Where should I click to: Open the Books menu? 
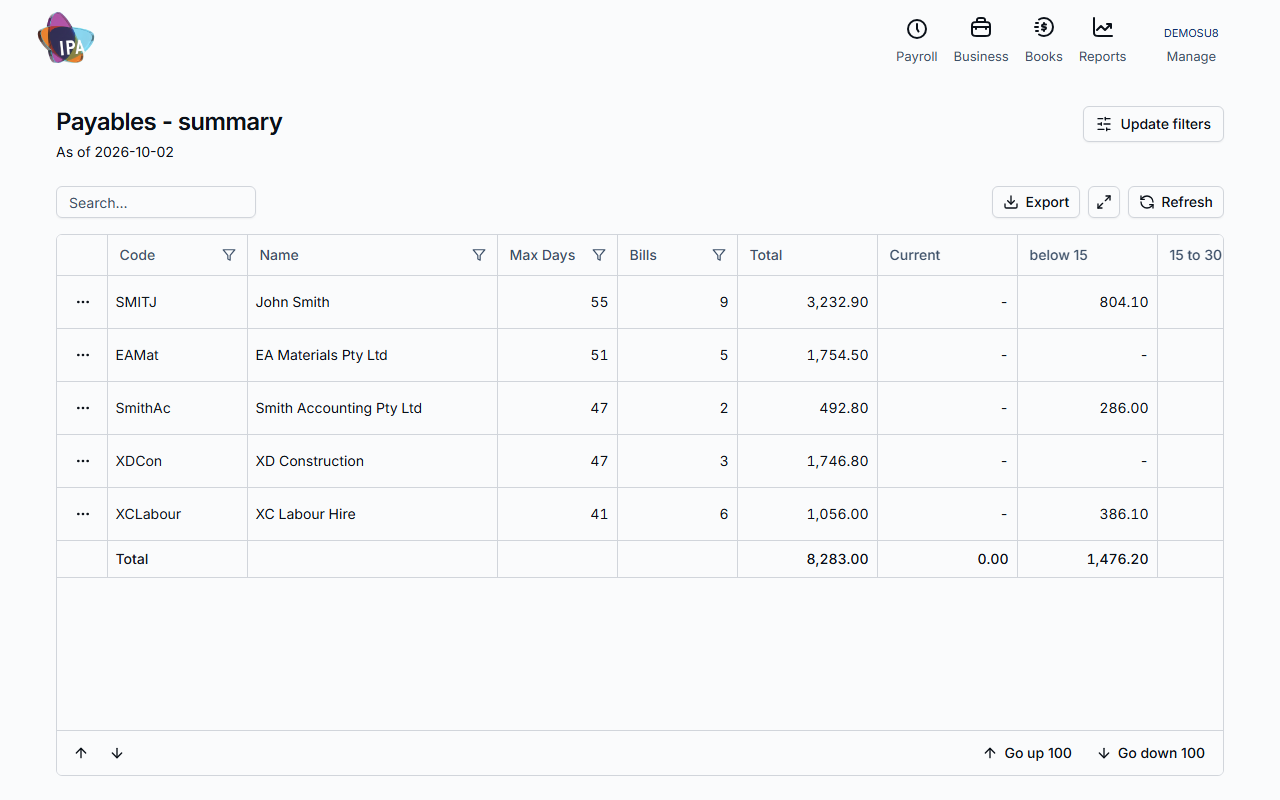[1044, 41]
